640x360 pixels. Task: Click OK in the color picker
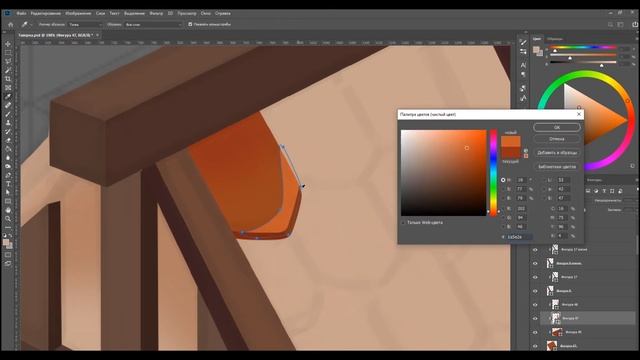point(557,127)
